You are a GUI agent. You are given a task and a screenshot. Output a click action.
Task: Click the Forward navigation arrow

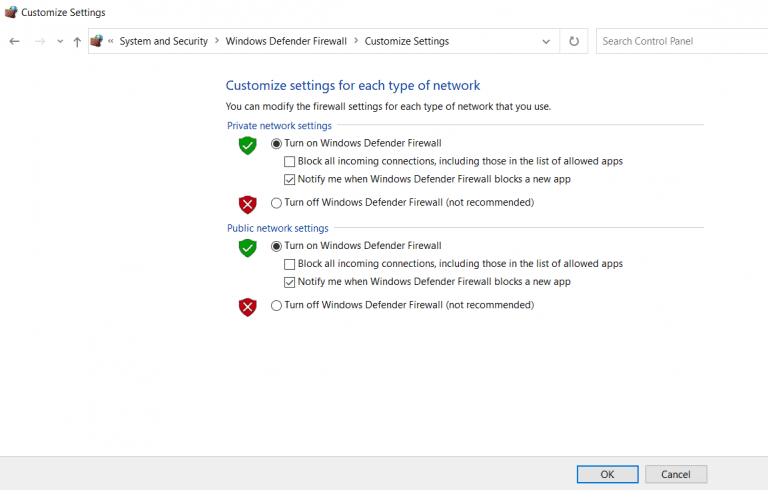click(40, 41)
